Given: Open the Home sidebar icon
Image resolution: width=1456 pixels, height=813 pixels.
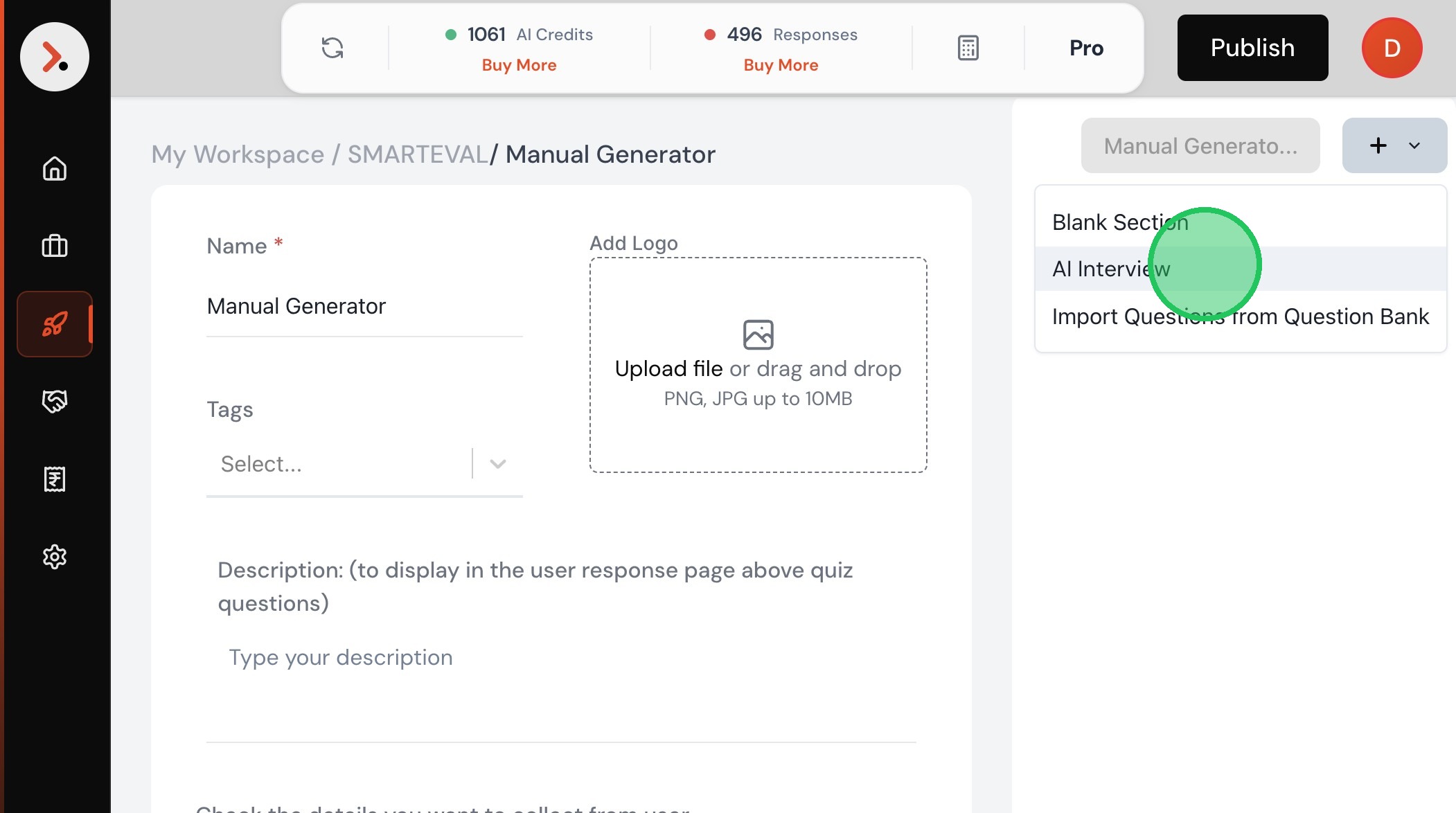Looking at the screenshot, I should click(54, 168).
